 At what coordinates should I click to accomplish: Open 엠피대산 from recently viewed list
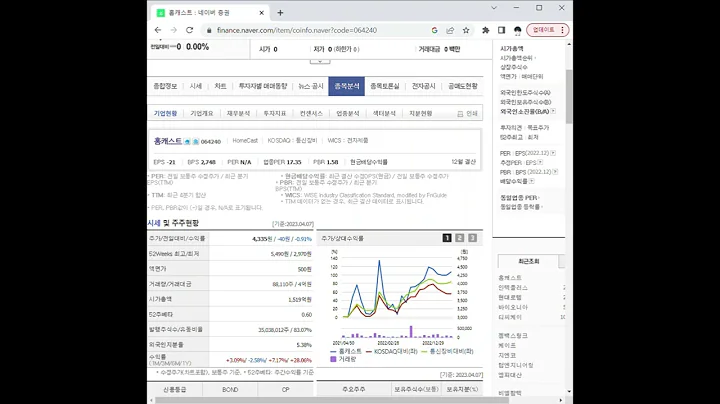[510, 375]
